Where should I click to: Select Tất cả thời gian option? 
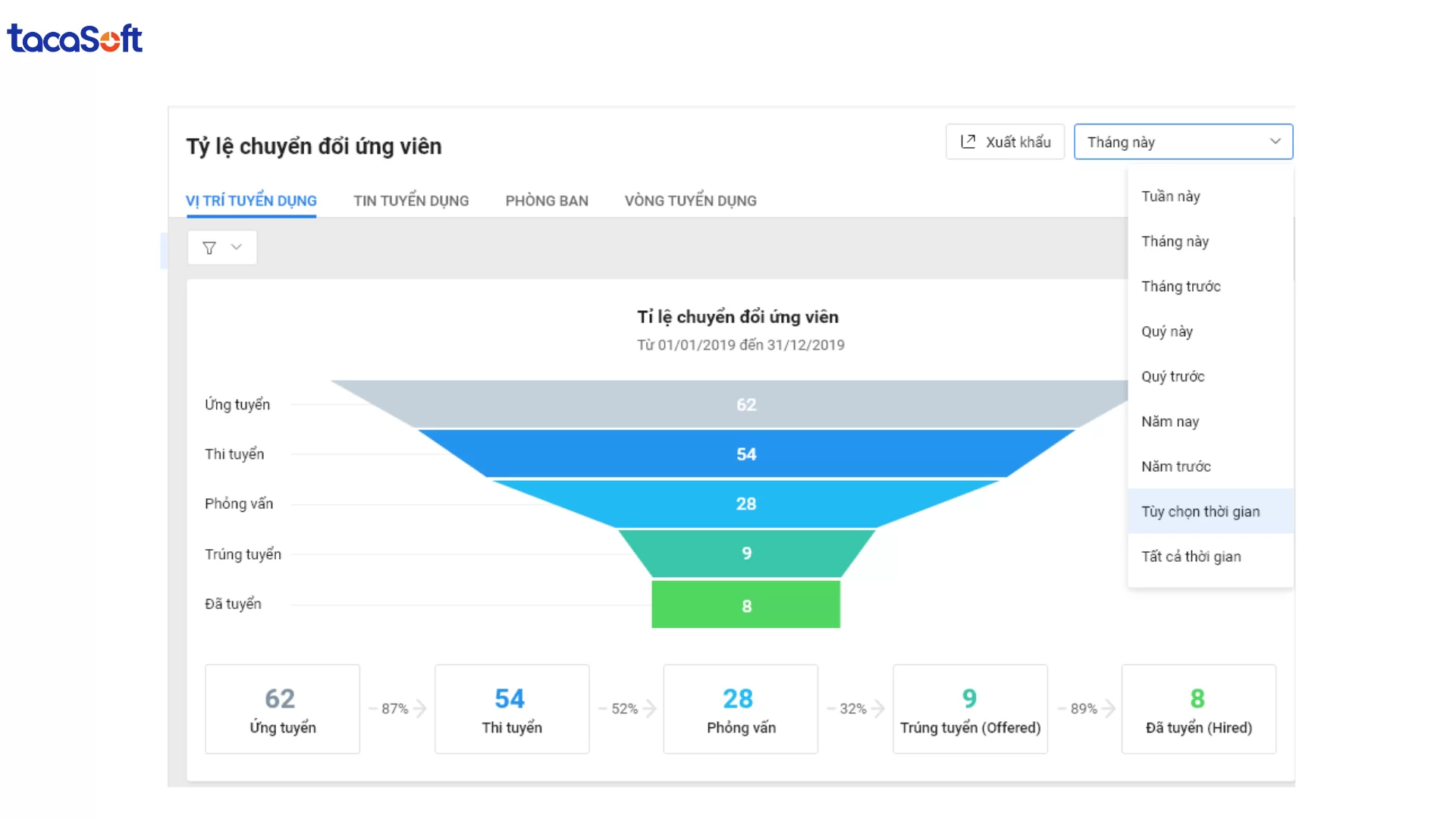coord(1191,557)
